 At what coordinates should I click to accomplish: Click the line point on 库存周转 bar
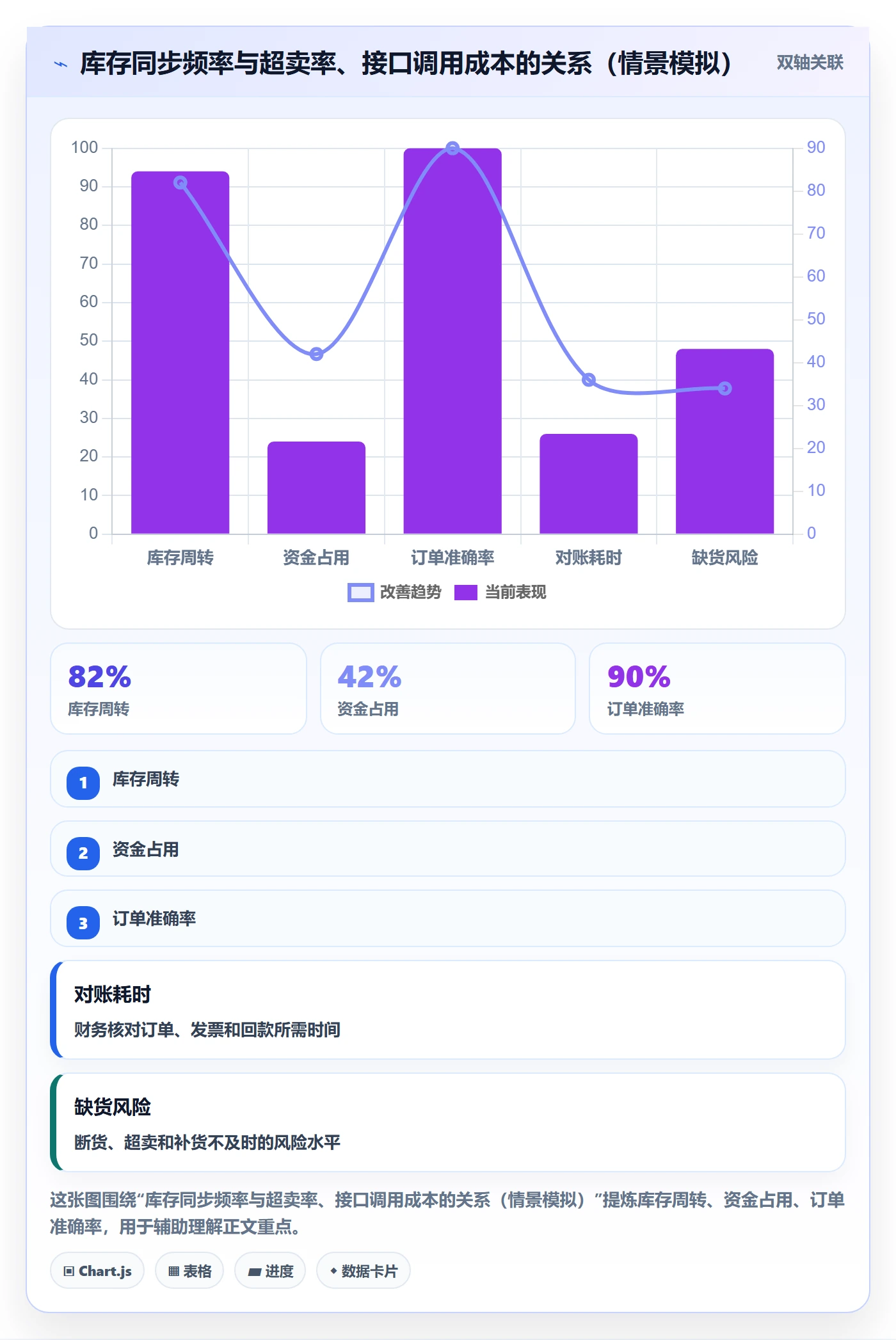[180, 183]
